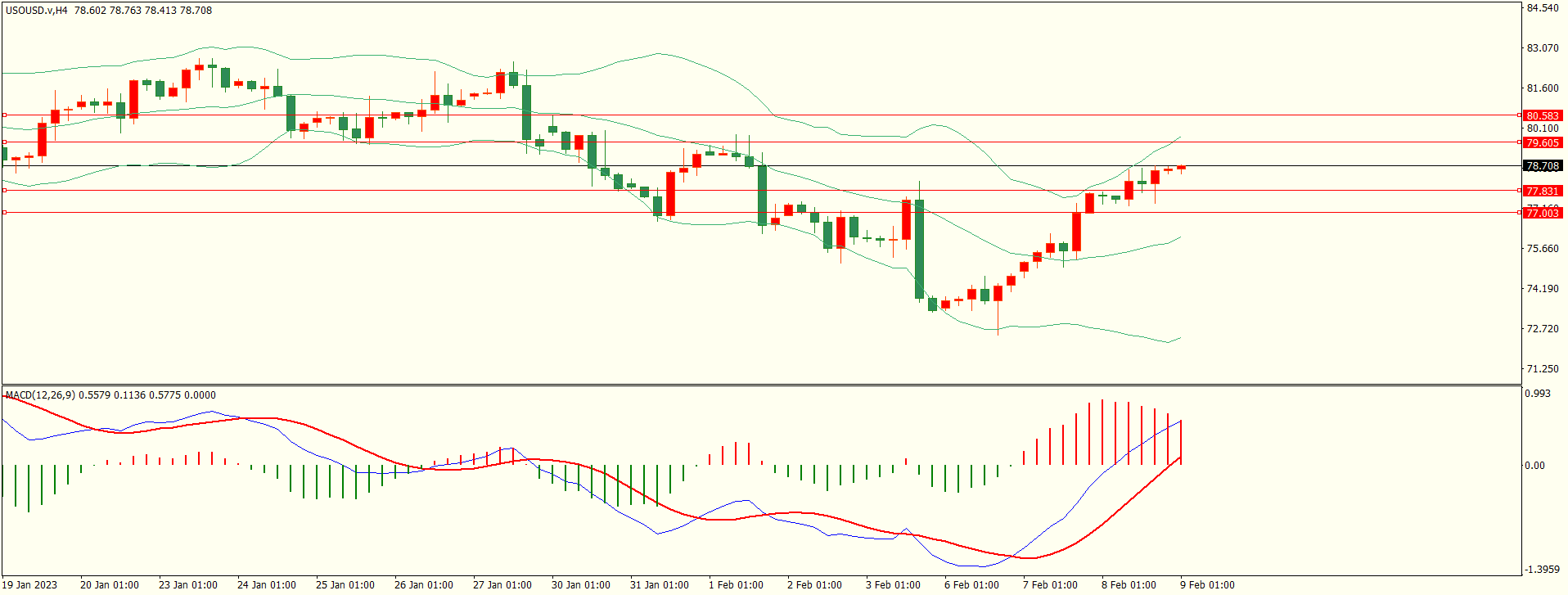1568x595 pixels.
Task: Click the 3 Feb 01:00 time label
Action: coord(893,585)
